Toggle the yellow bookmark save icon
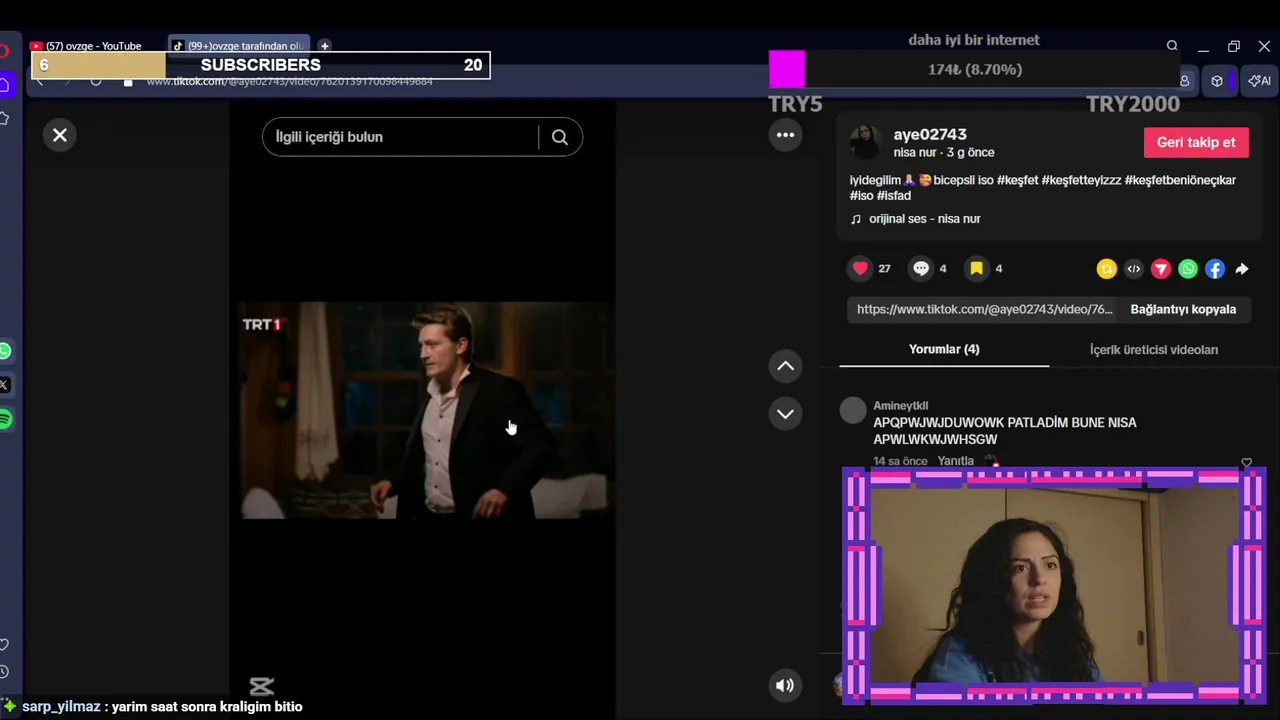The image size is (1280, 720). point(976,268)
